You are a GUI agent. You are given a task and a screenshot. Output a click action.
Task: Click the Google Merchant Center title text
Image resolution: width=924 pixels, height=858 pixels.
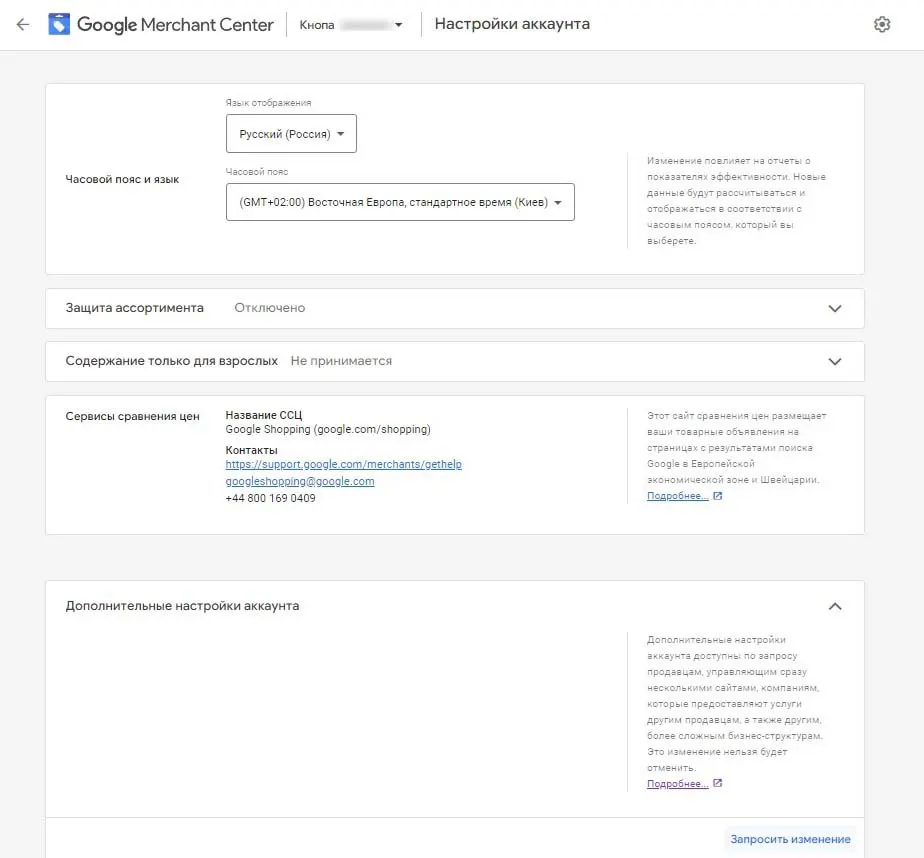175,25
